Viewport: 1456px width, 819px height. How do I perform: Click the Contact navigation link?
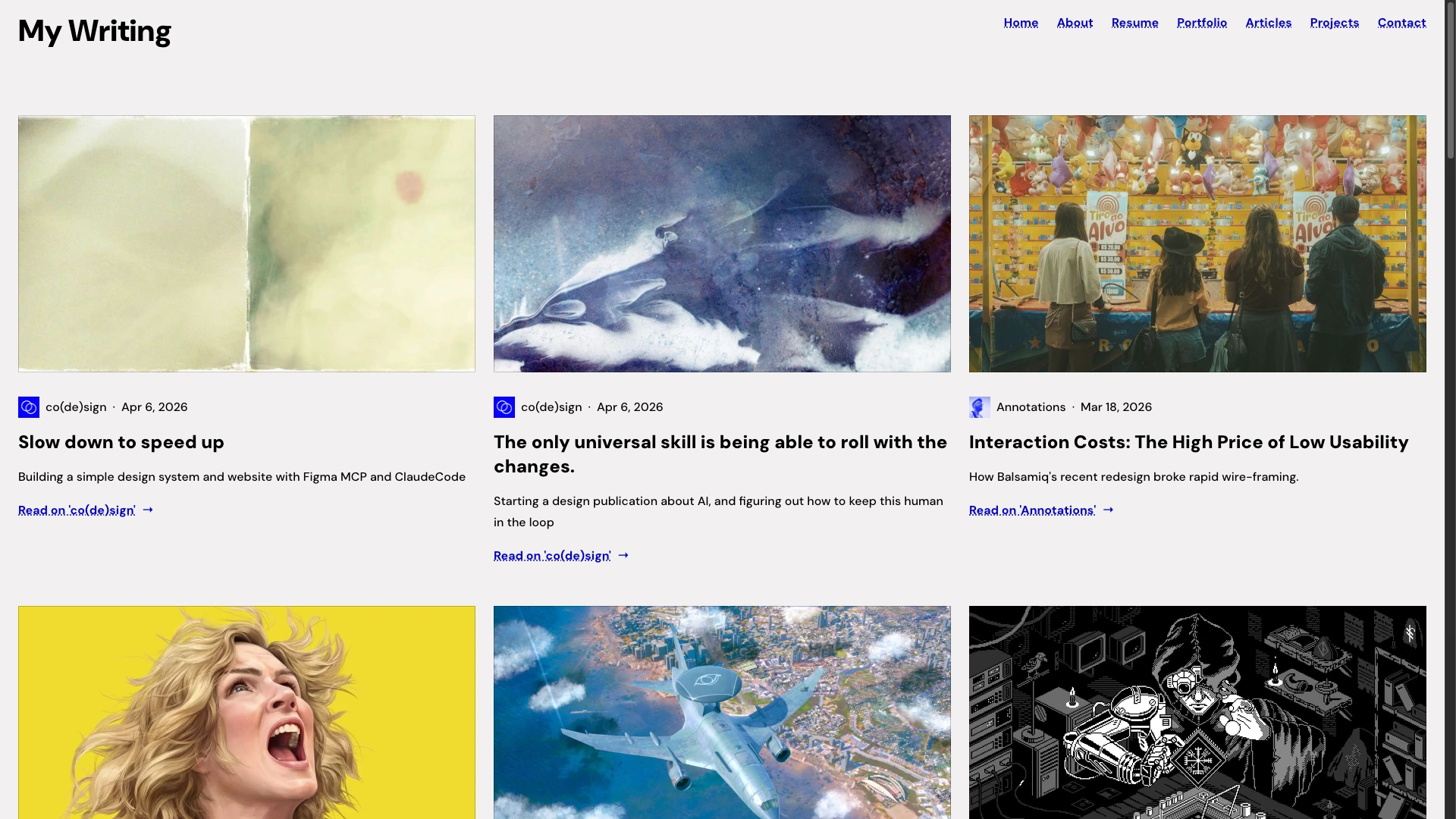point(1401,23)
